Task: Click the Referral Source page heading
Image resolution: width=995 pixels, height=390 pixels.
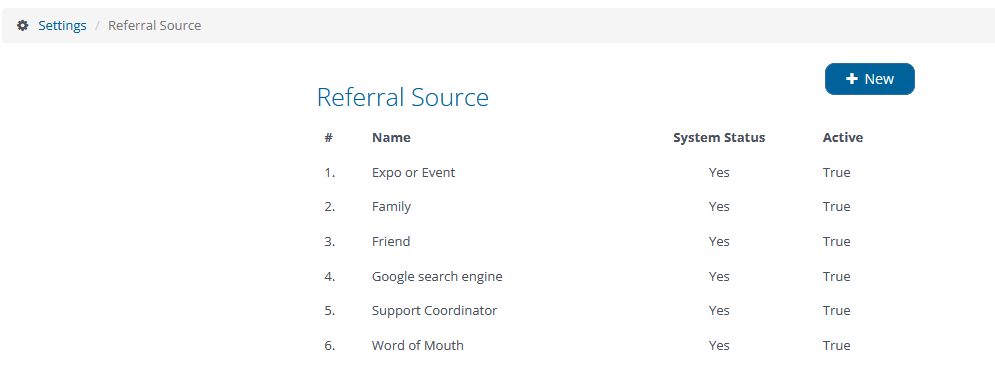Action: click(403, 98)
